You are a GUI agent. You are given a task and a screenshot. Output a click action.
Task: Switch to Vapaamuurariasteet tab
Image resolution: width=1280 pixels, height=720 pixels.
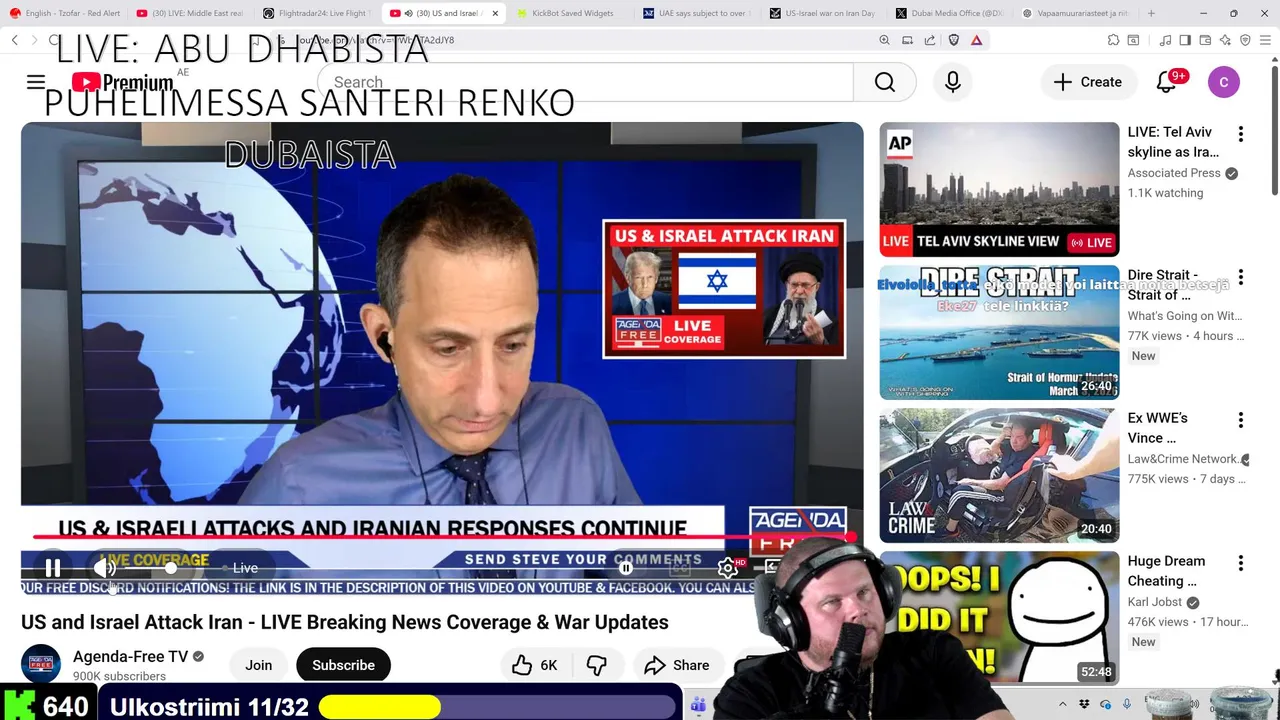pyautogui.click(x=1077, y=13)
